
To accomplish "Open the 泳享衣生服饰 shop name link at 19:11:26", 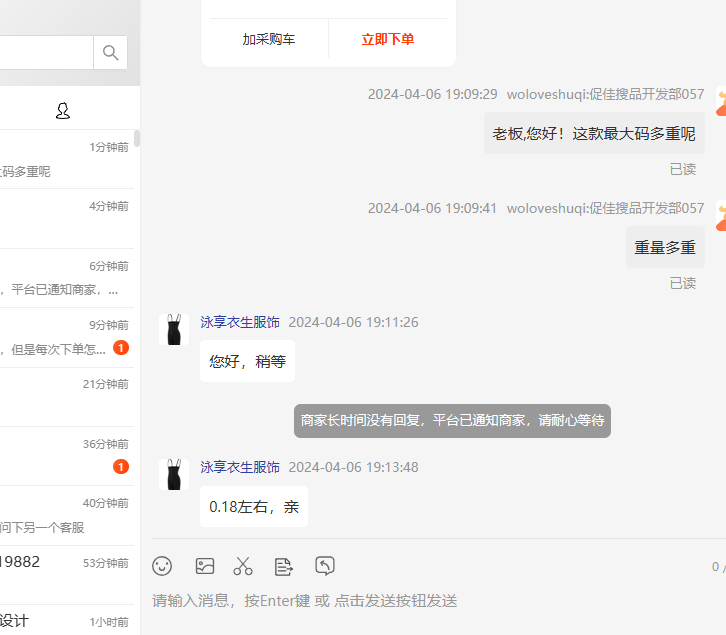I will point(240,322).
